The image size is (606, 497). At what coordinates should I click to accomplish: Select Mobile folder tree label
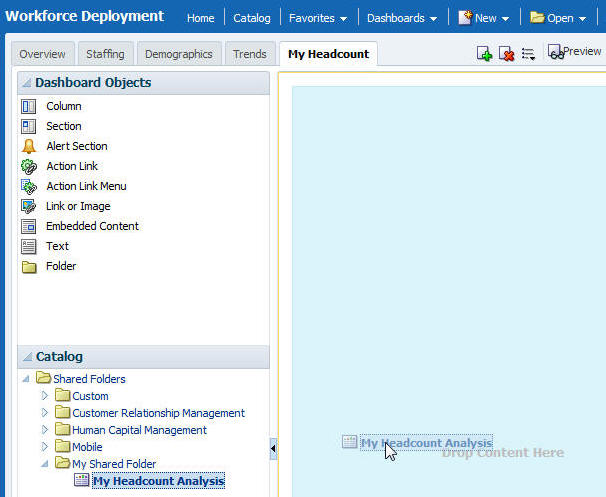pyautogui.click(x=87, y=447)
